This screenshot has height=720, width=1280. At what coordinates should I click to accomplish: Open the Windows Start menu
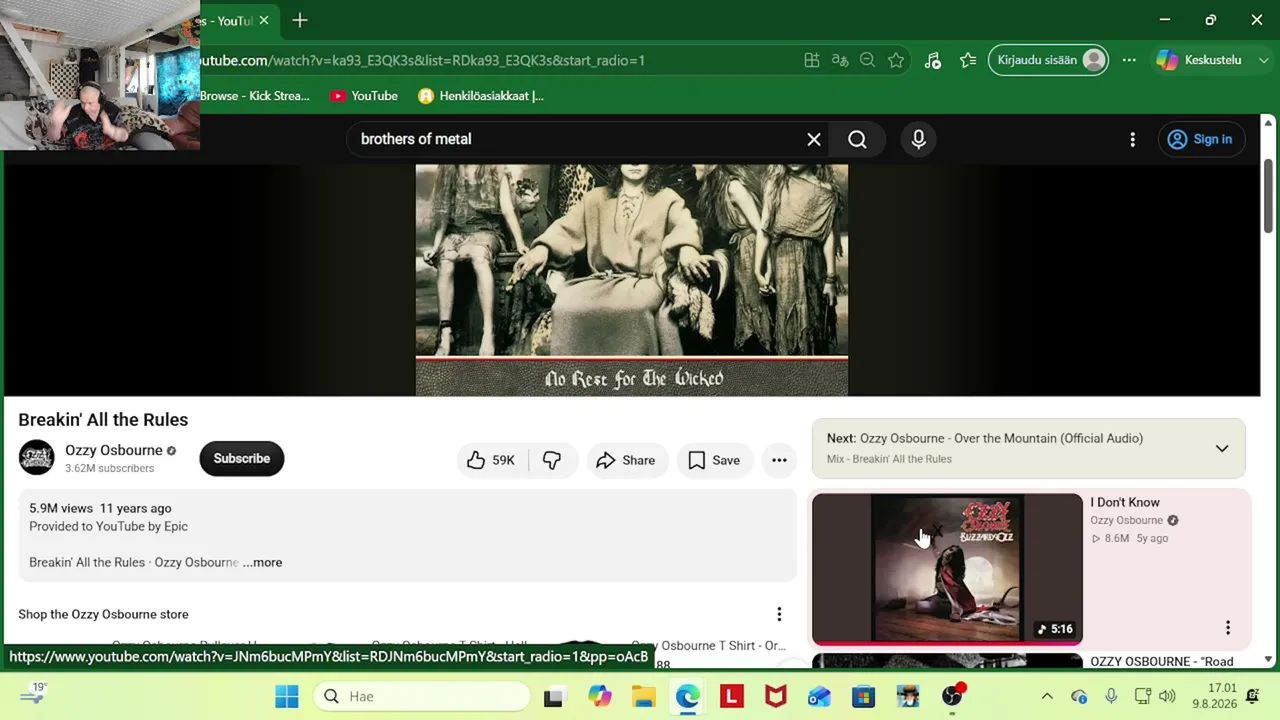pos(287,696)
